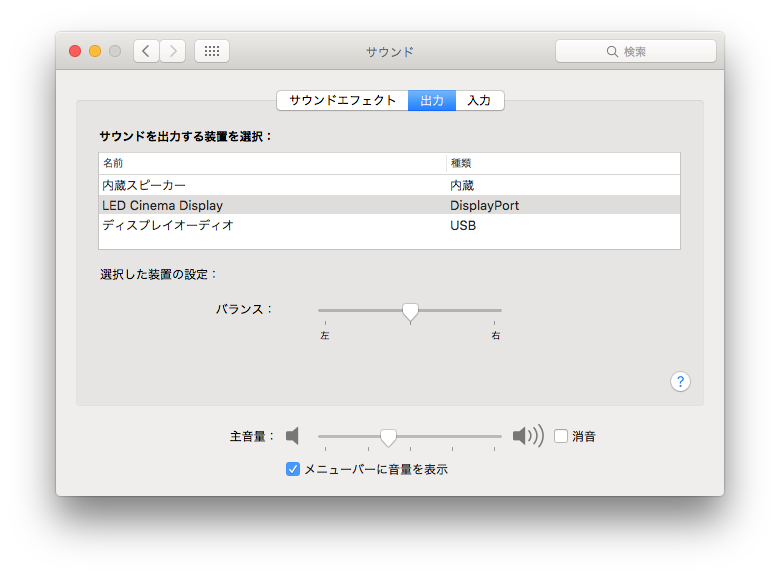Show all preferences grid icon

coord(212,51)
